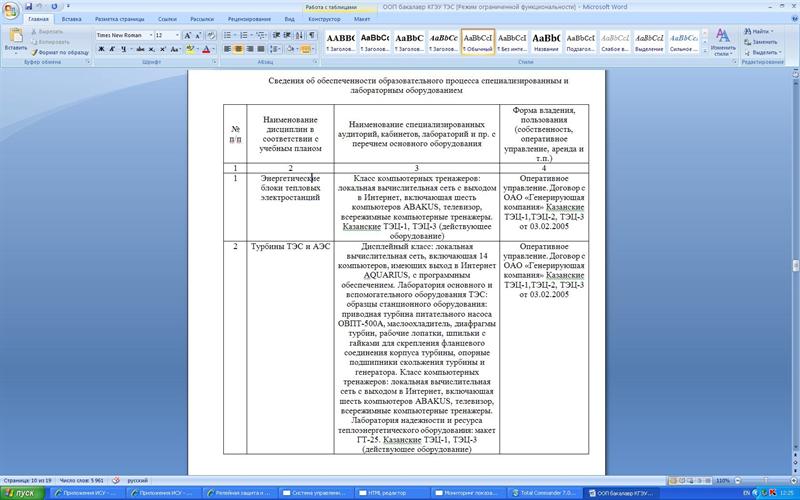Show paragraph marks (pilcrow) icon

(309, 35)
